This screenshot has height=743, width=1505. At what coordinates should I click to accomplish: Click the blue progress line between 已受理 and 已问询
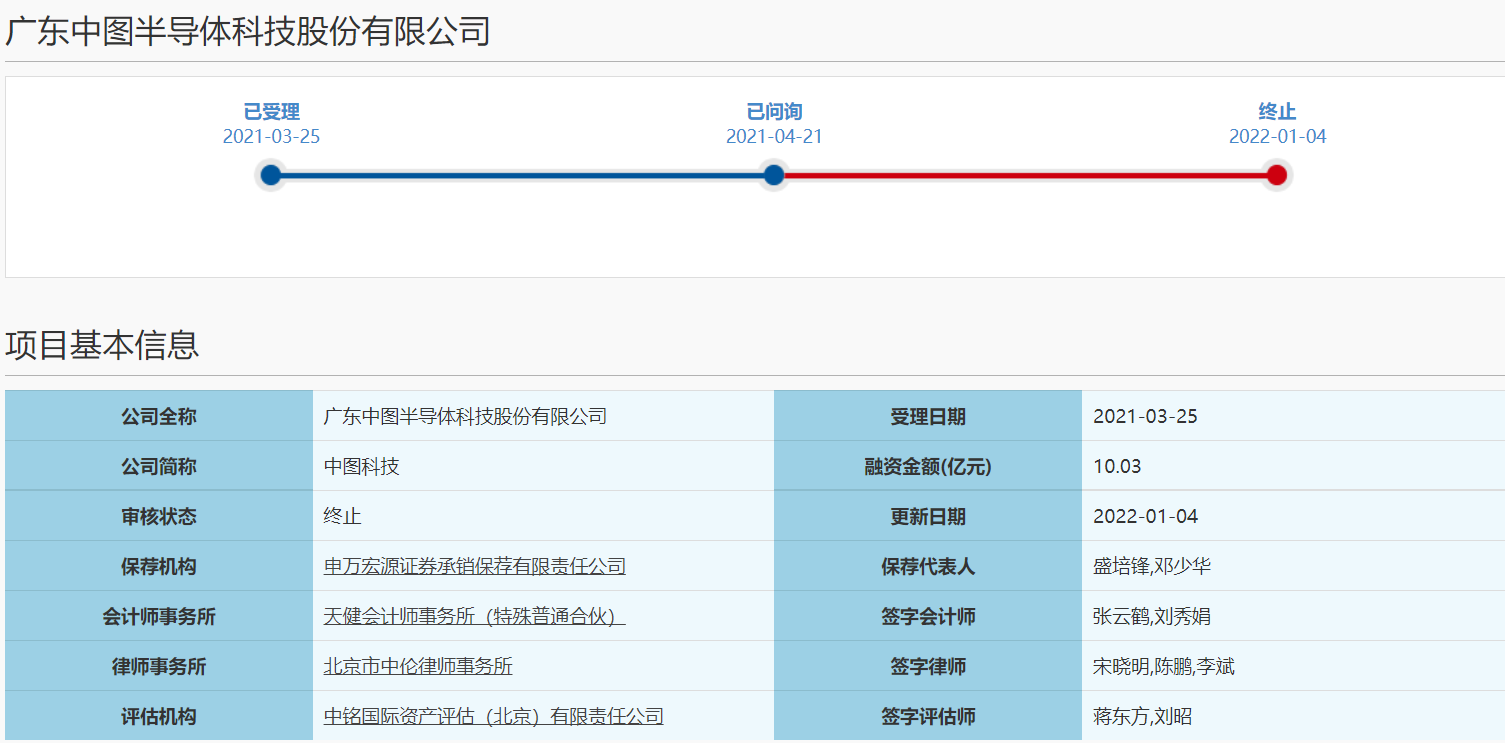click(x=522, y=175)
